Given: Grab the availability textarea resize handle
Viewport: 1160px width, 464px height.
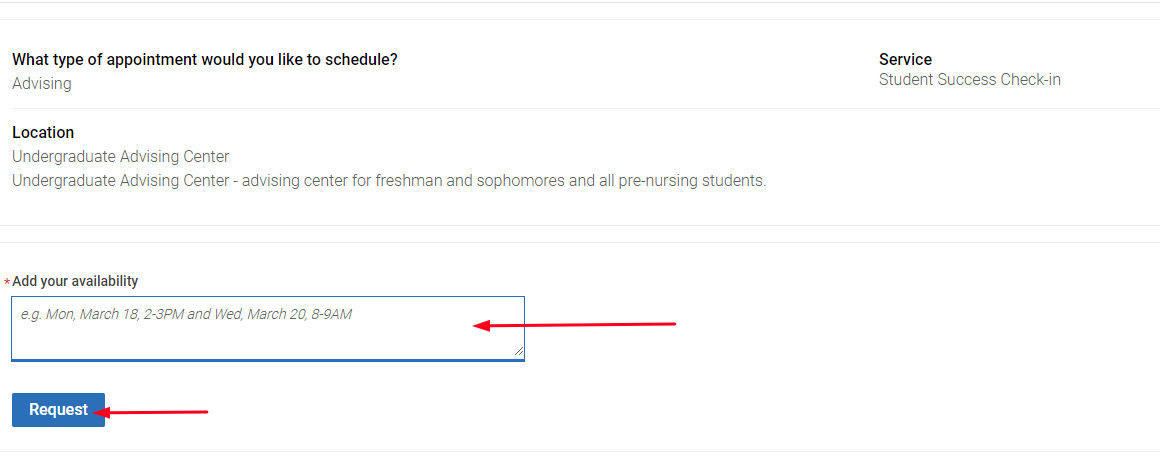Looking at the screenshot, I should 518,351.
